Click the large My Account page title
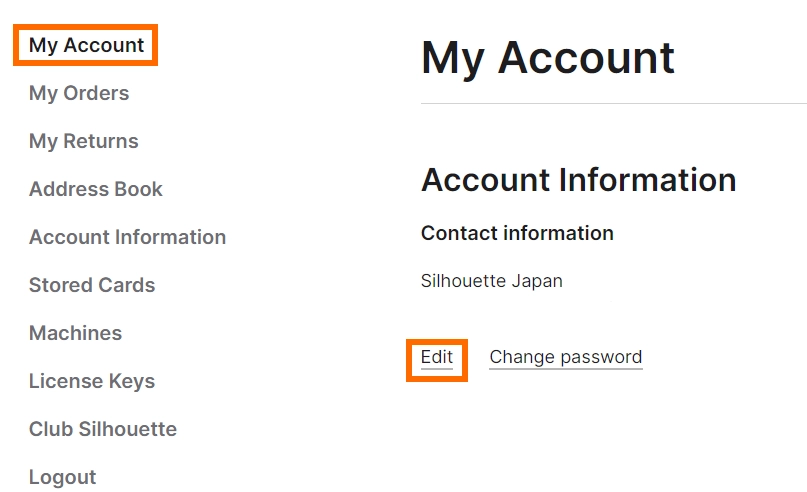 click(547, 58)
